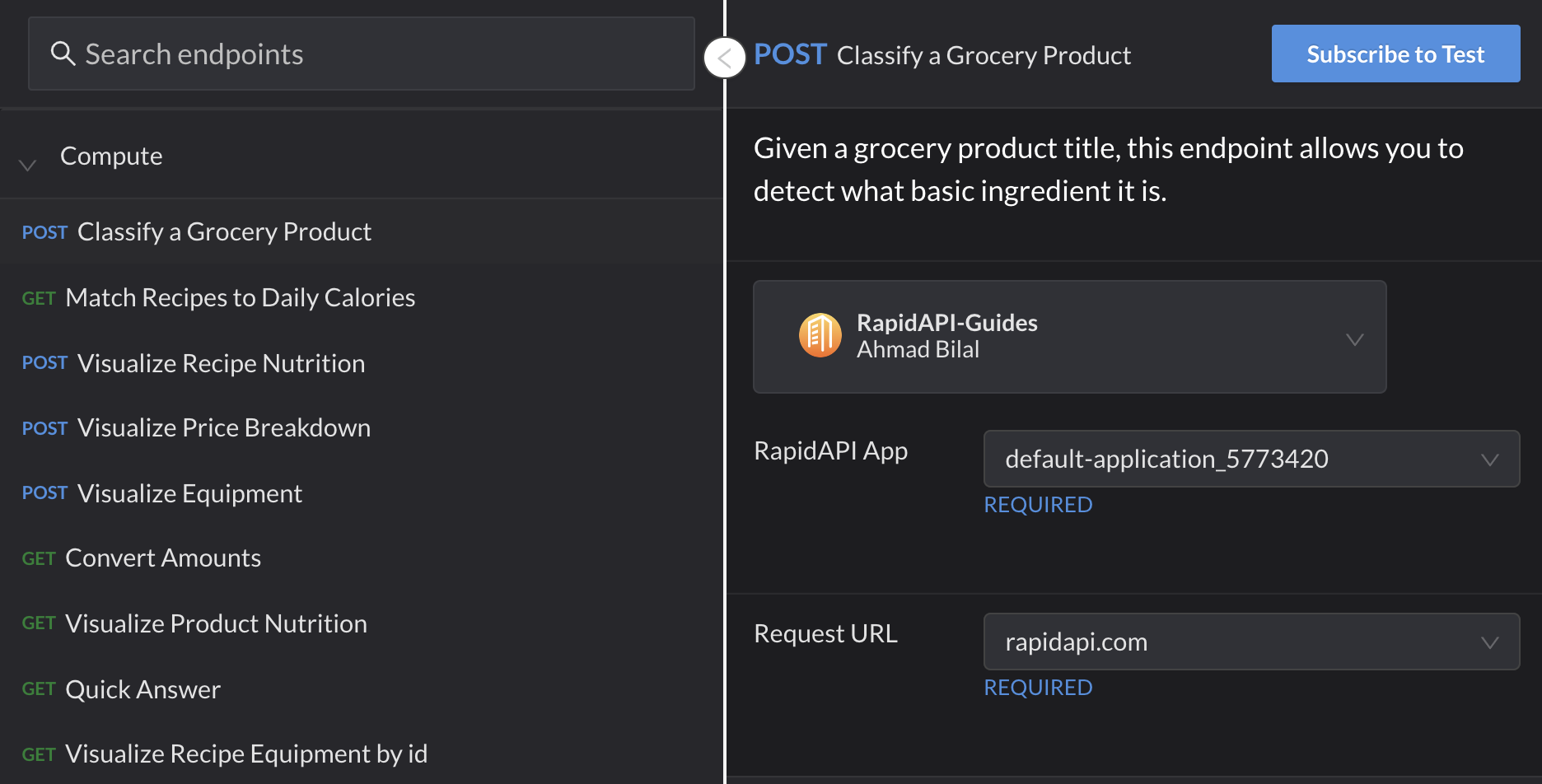The width and height of the screenshot is (1542, 784).
Task: Click the Subscribe to Test button
Action: click(1395, 54)
